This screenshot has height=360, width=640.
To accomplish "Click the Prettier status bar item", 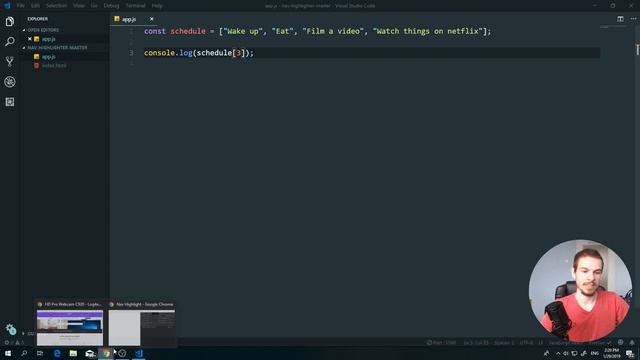I will [x=599, y=343].
